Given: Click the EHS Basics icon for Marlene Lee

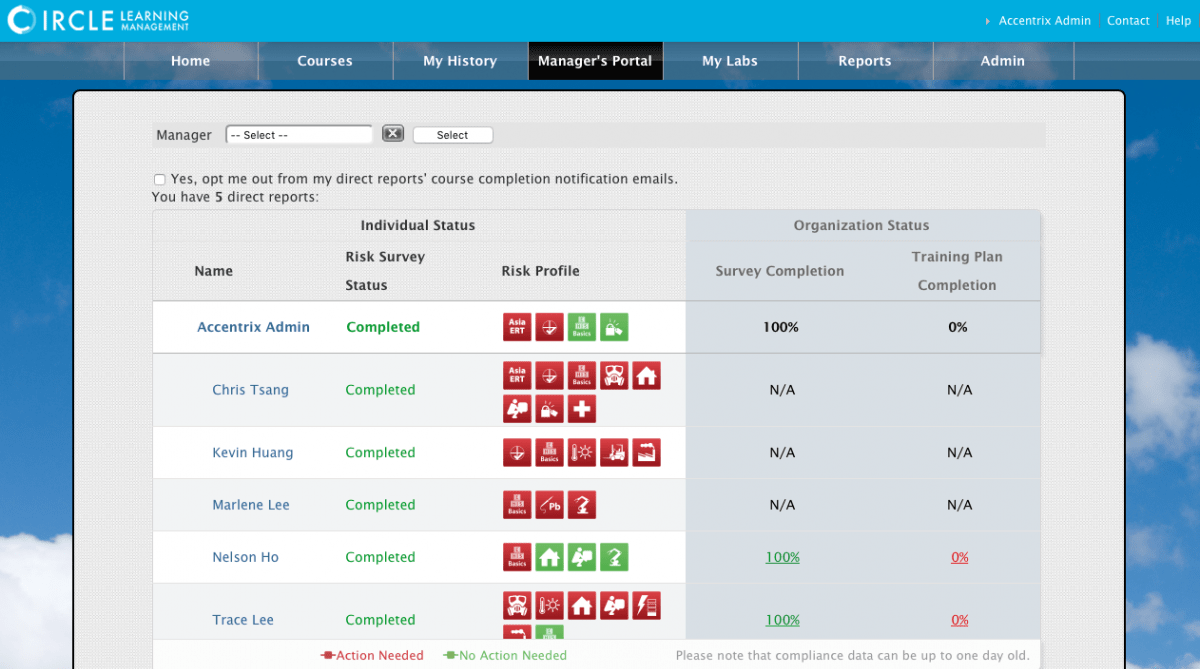Looking at the screenshot, I should tap(517, 505).
